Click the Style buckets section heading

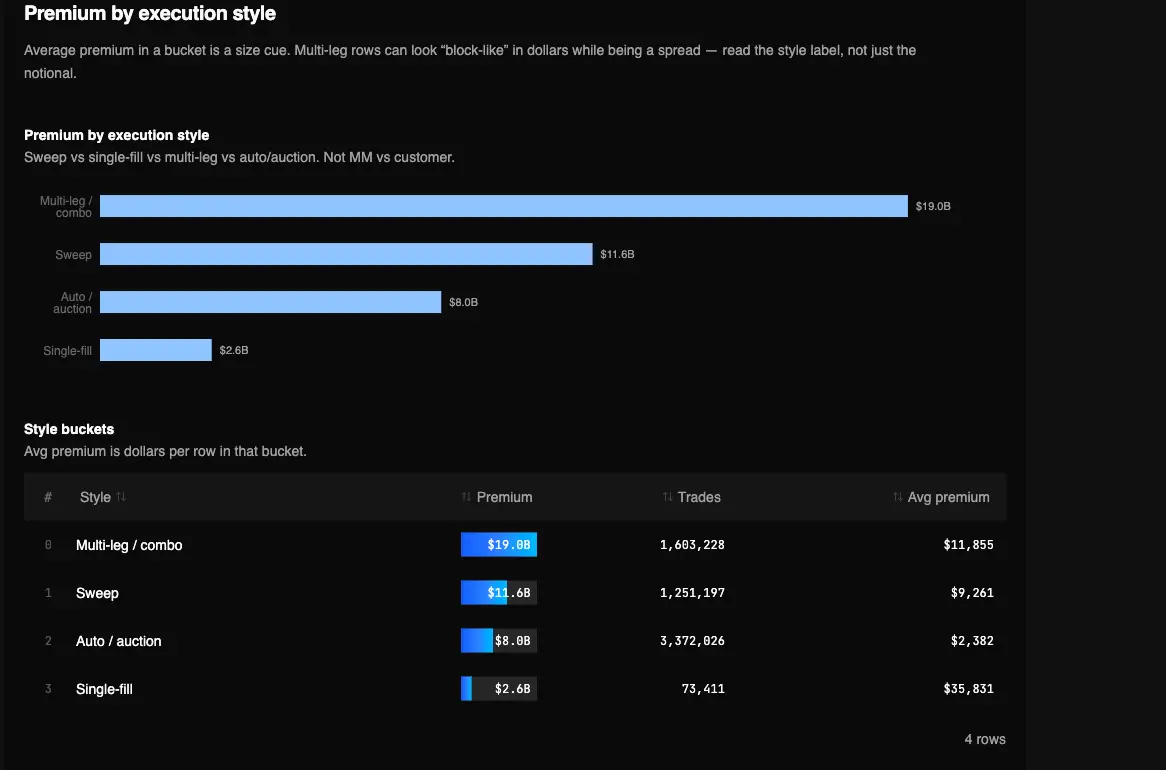[69, 429]
